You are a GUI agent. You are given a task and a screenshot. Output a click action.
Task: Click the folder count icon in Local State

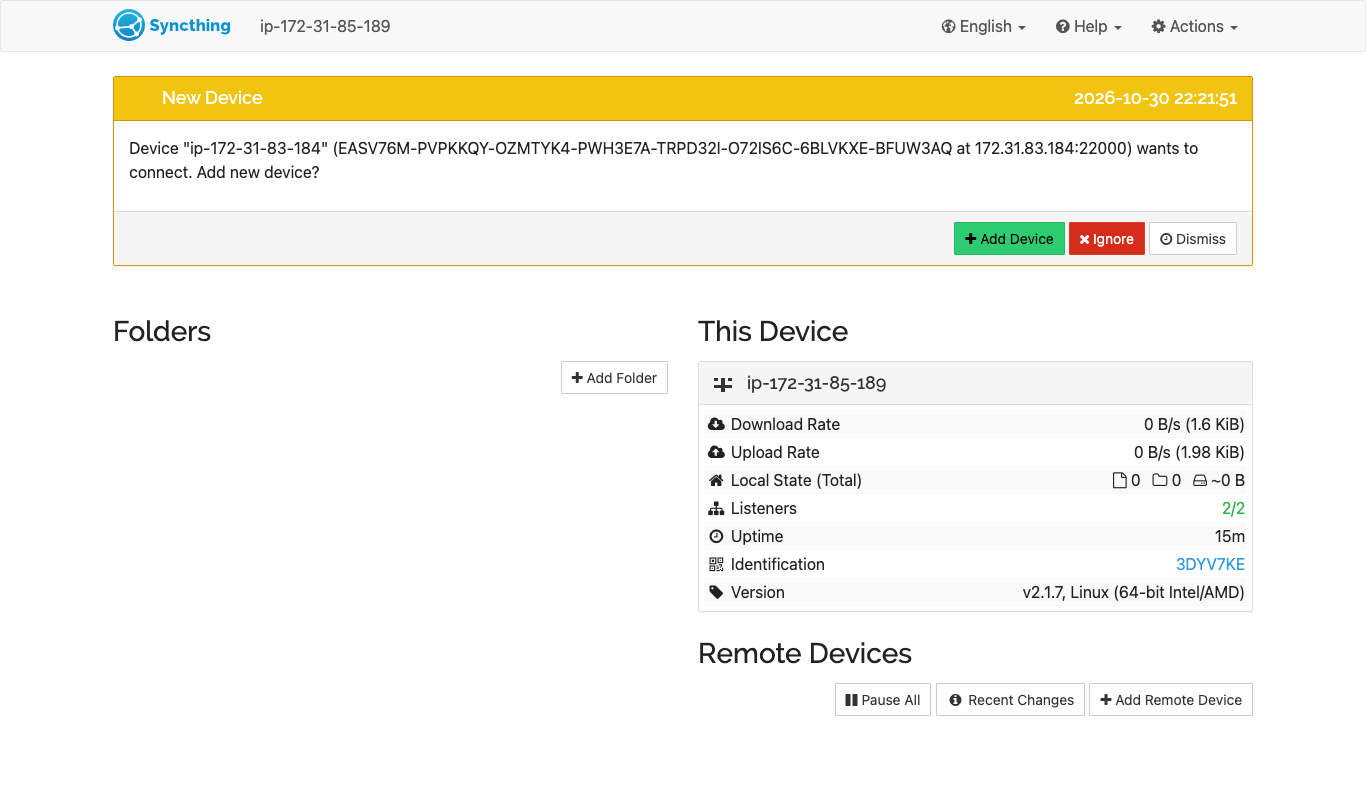pyautogui.click(x=1160, y=480)
